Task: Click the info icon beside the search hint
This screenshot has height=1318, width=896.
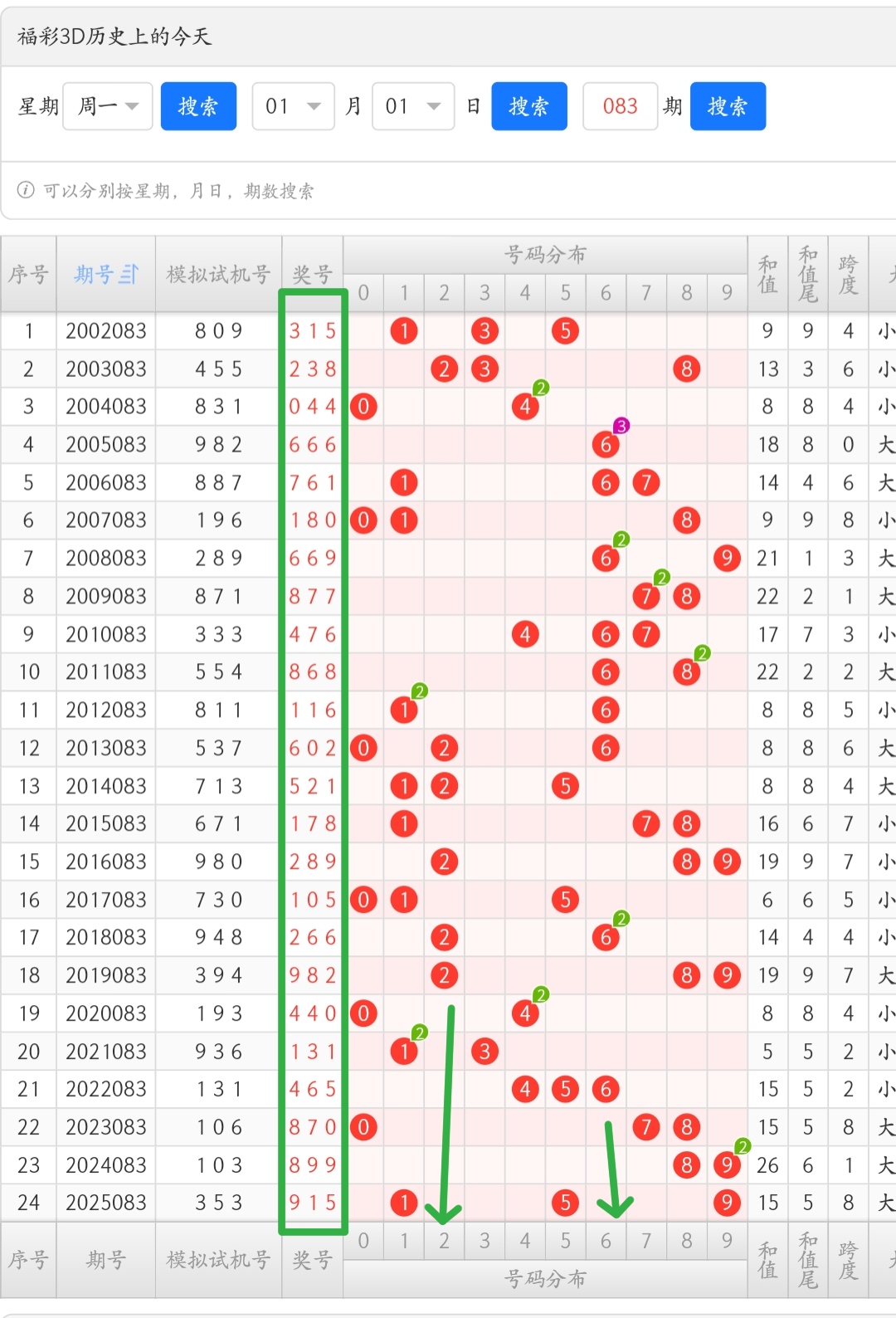Action: tap(26, 190)
